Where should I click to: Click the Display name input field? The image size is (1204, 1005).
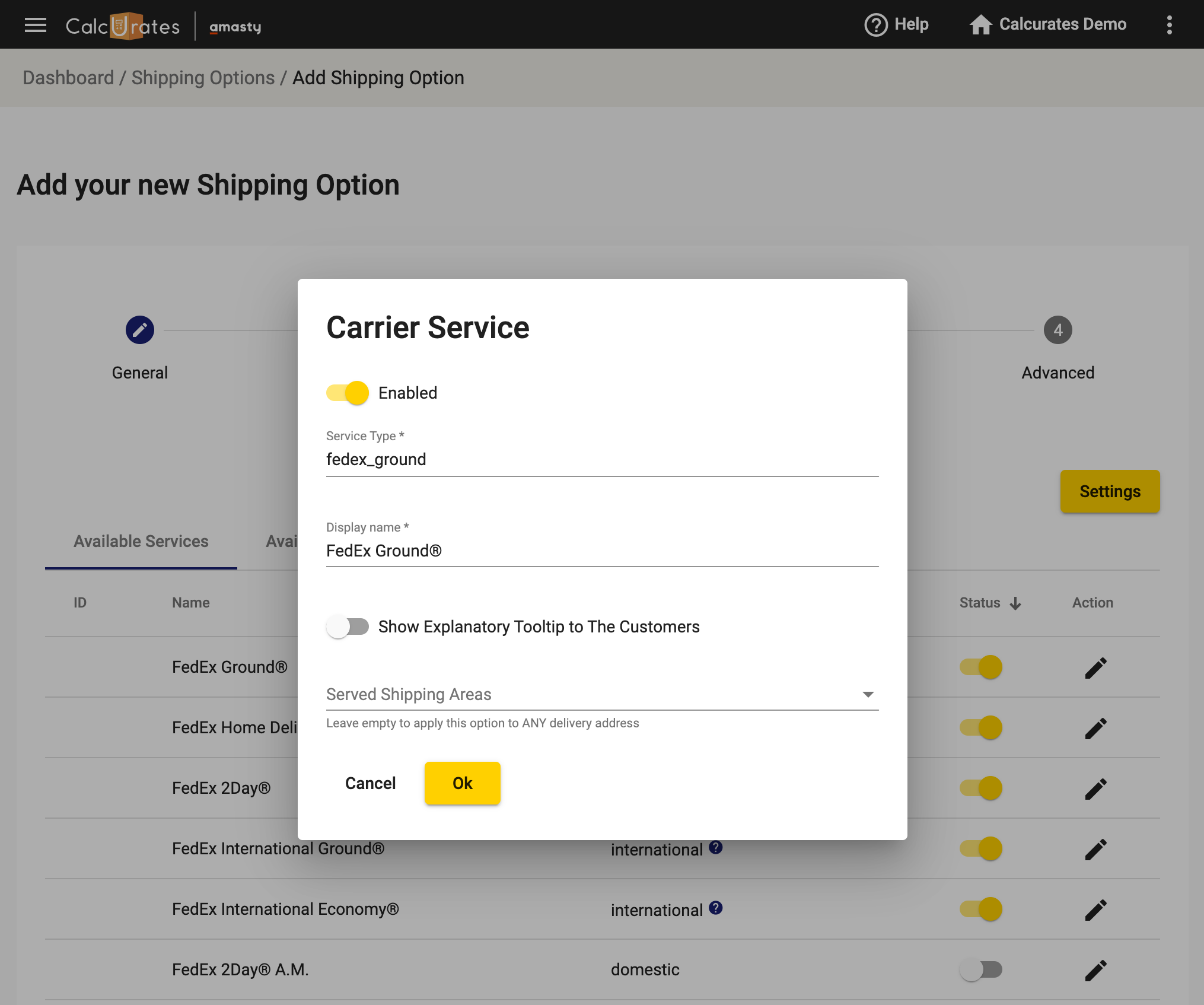click(x=603, y=551)
